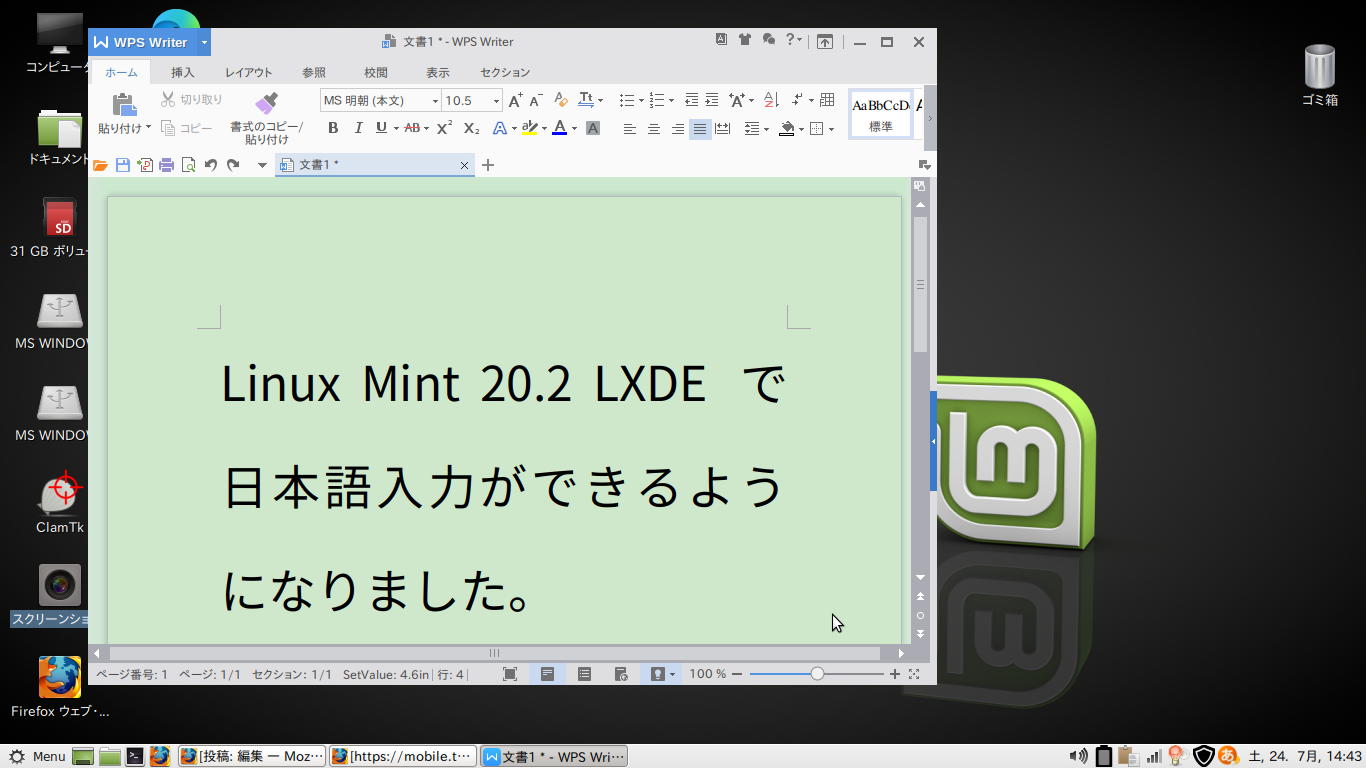
Task: Open the borders dropdown arrow
Action: [x=831, y=129]
